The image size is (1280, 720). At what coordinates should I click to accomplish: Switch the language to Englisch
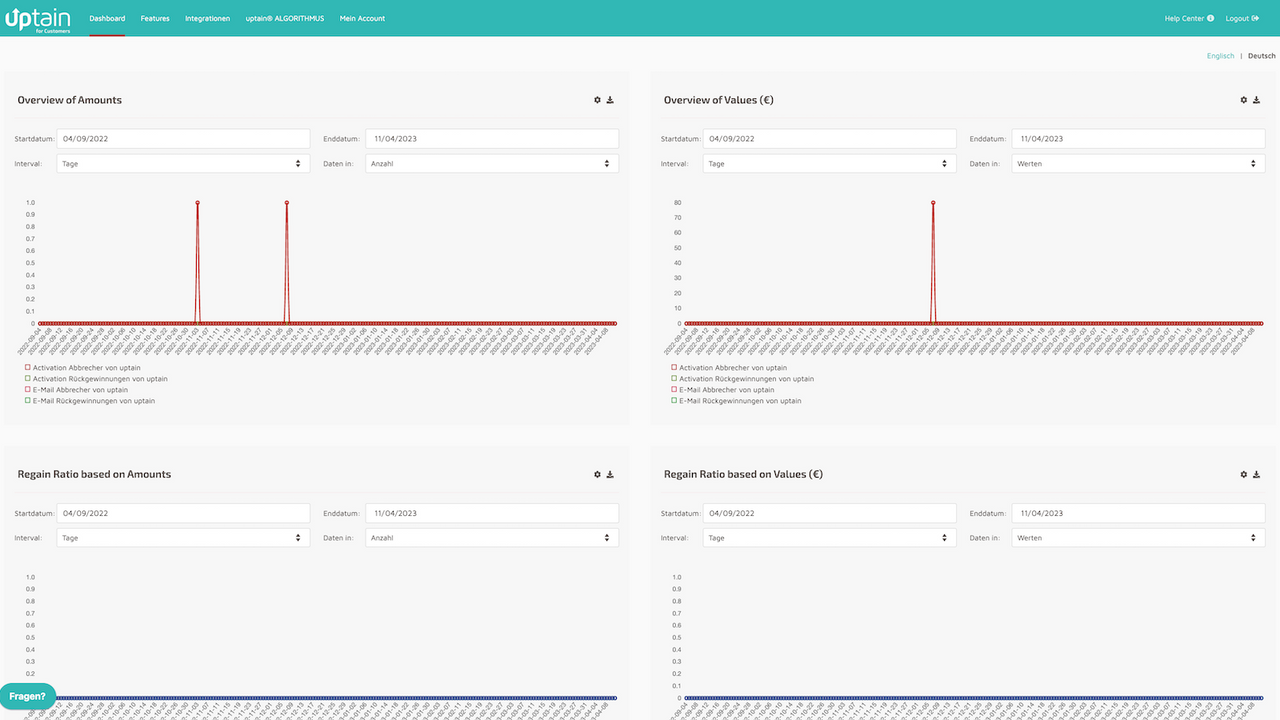[x=1220, y=55]
